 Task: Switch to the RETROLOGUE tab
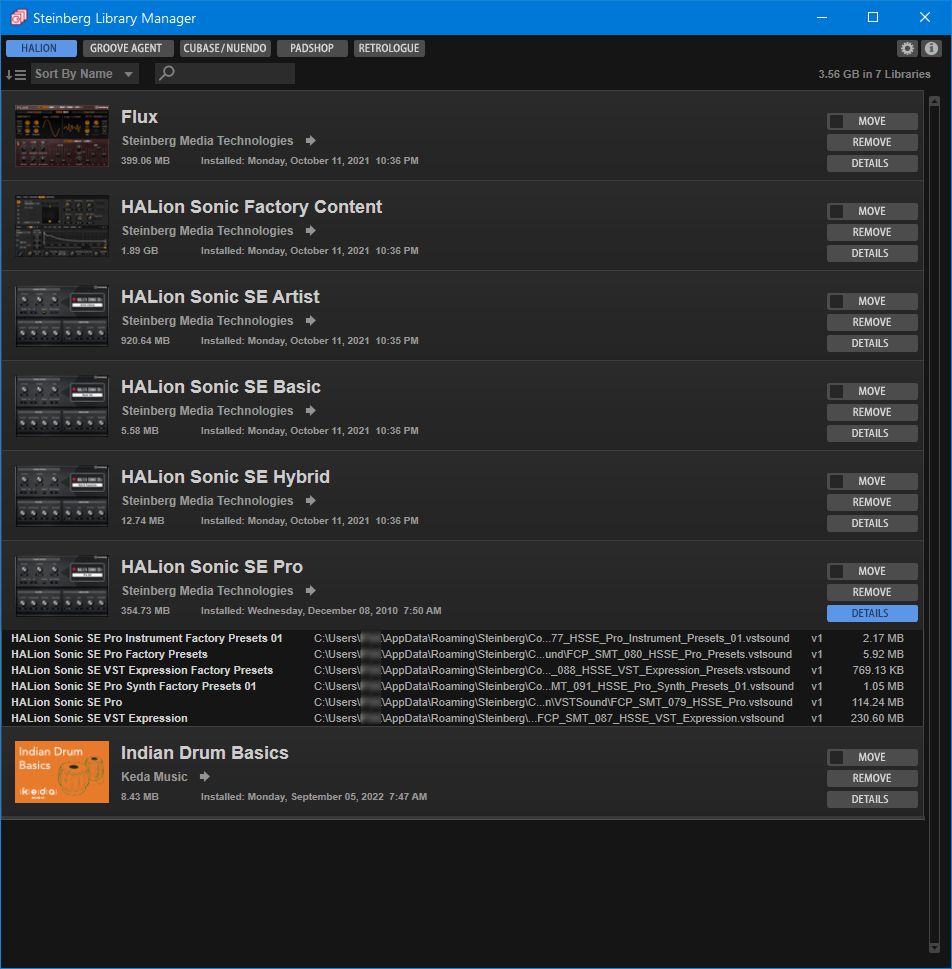click(x=389, y=48)
